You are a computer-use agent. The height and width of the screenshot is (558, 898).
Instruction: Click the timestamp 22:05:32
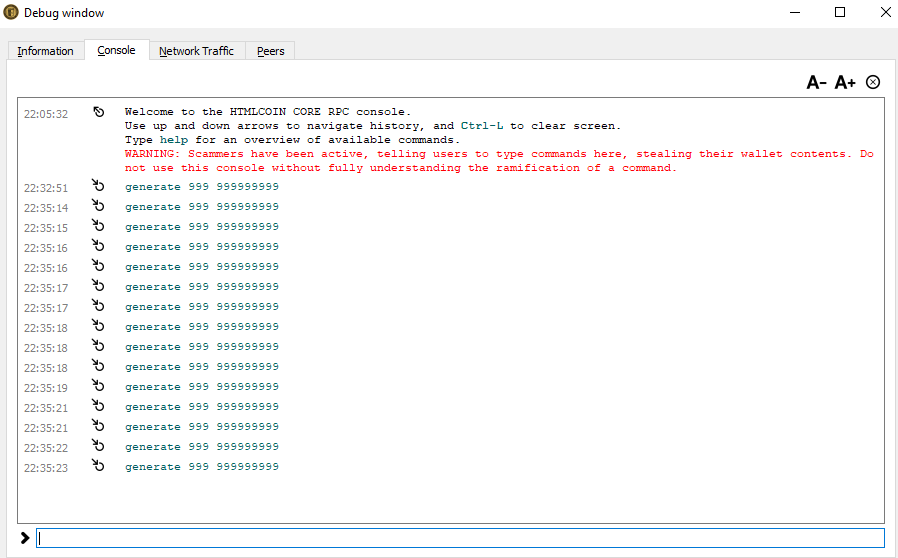pos(46,114)
